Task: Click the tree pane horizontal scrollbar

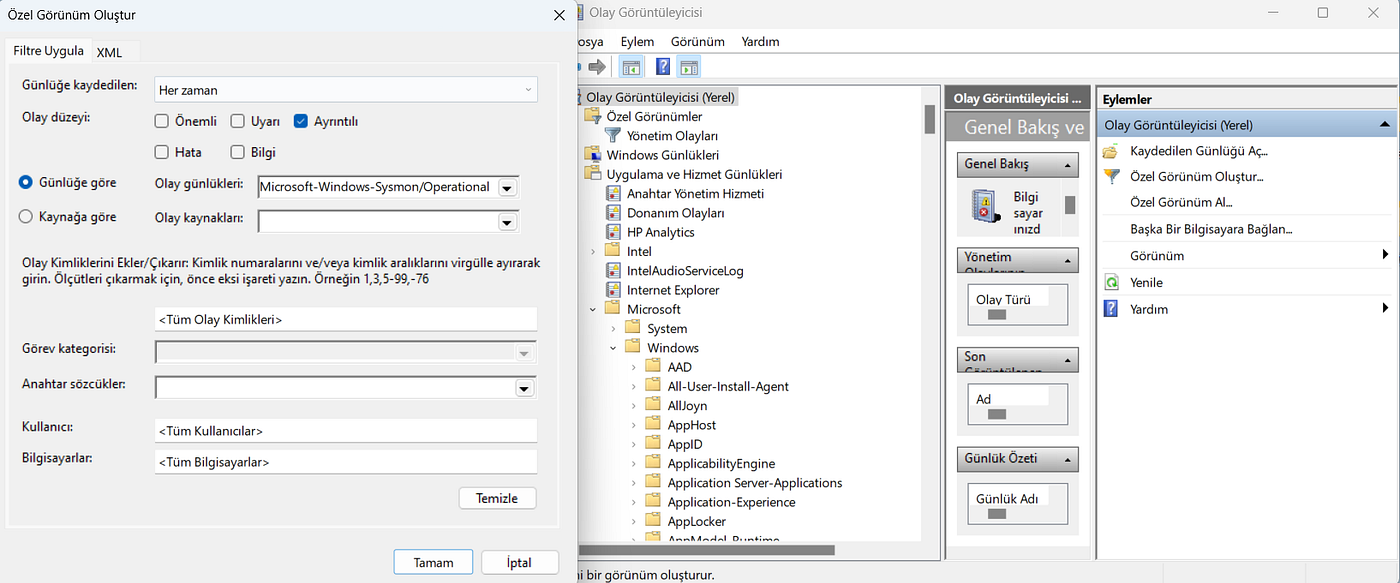Action: 705,550
